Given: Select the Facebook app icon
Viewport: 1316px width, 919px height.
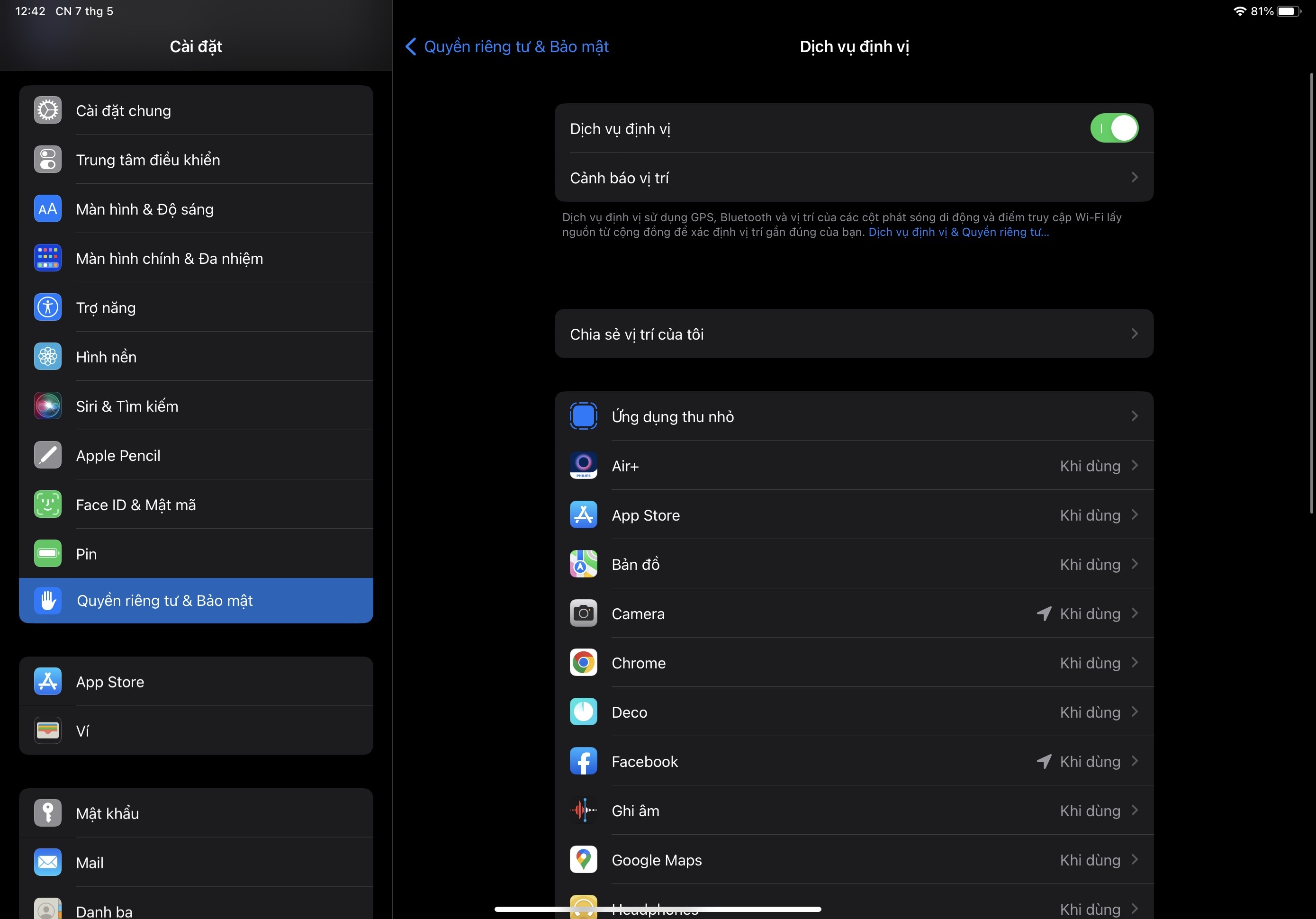Looking at the screenshot, I should click(x=583, y=761).
